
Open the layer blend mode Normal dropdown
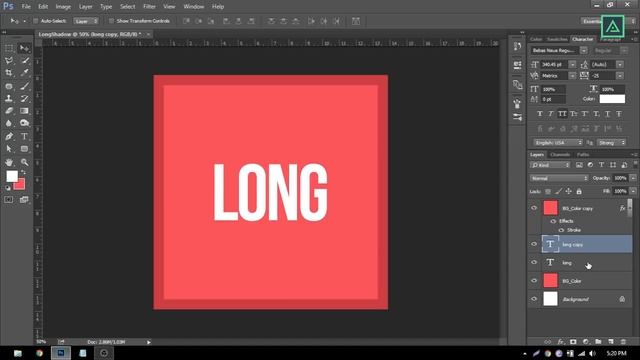pos(559,178)
